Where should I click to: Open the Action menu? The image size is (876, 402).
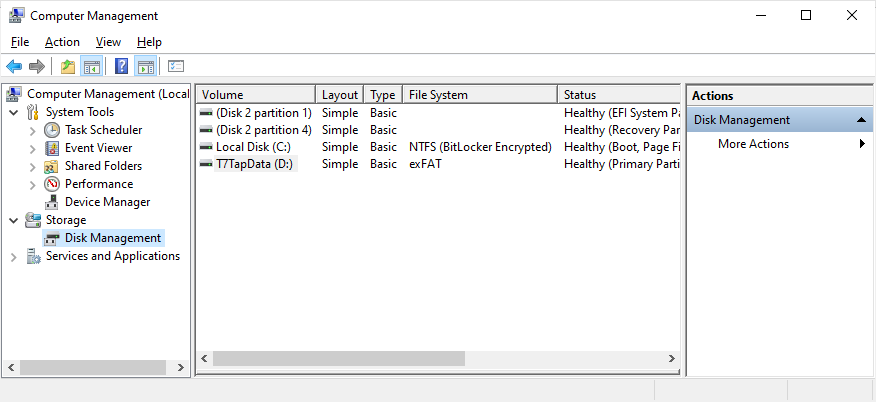(62, 42)
